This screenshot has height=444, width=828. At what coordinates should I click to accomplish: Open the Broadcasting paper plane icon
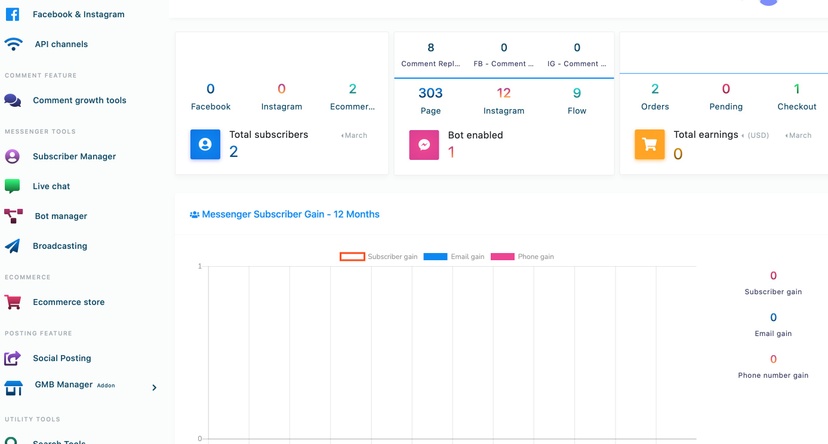(12, 246)
